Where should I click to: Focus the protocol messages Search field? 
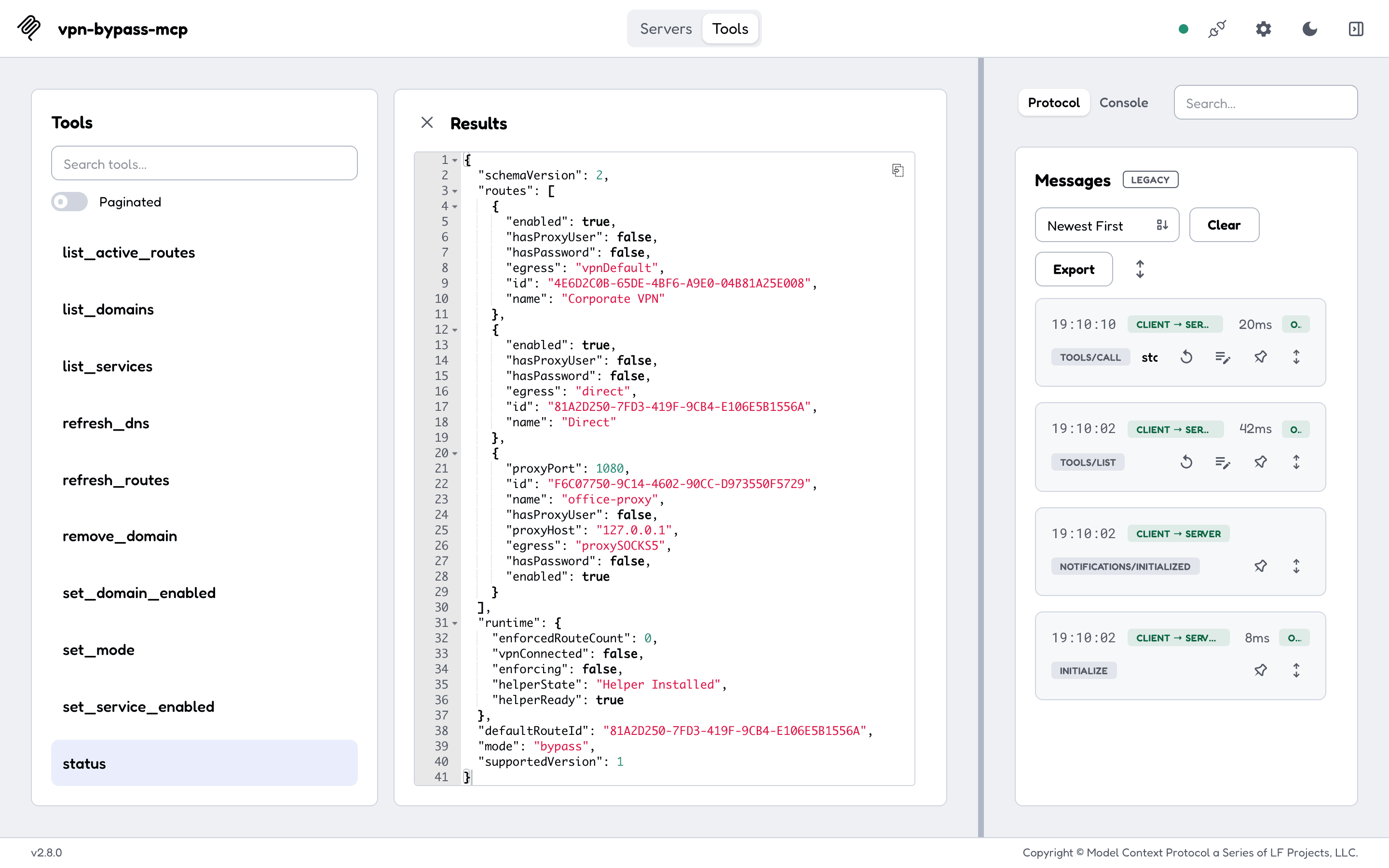[x=1266, y=103]
